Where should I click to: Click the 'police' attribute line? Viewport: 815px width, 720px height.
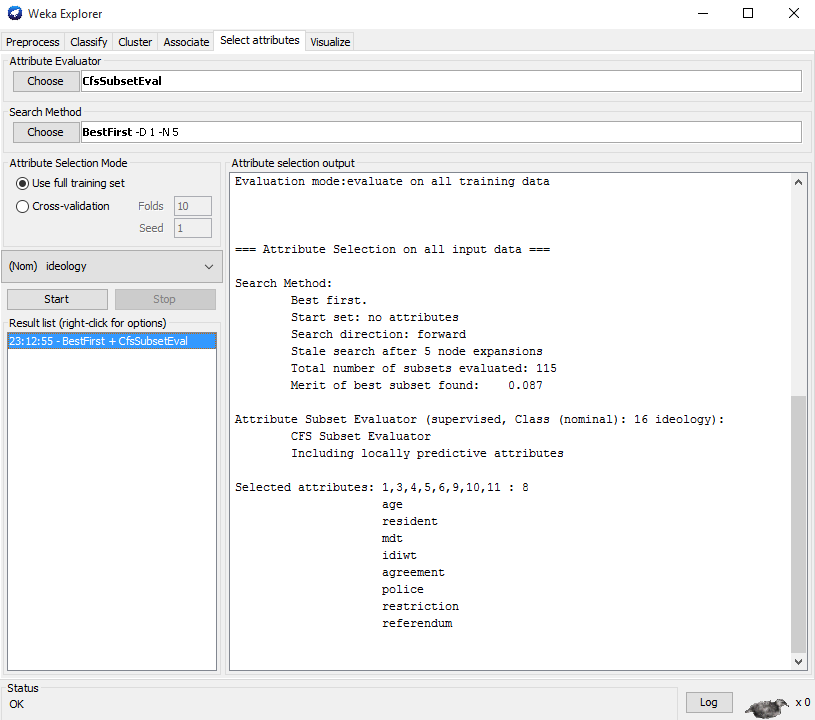402,590
